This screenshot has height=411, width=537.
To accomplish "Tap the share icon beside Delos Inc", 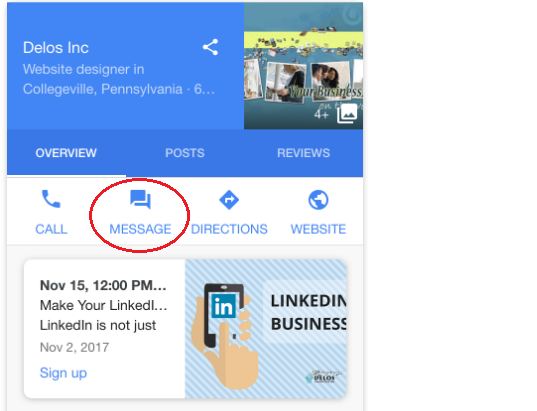I will click(x=210, y=47).
